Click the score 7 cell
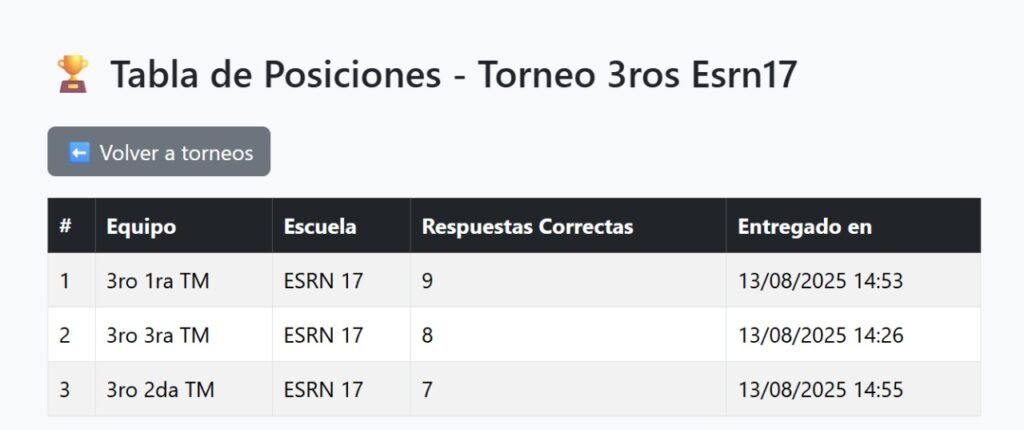This screenshot has width=1024, height=430. (568, 389)
